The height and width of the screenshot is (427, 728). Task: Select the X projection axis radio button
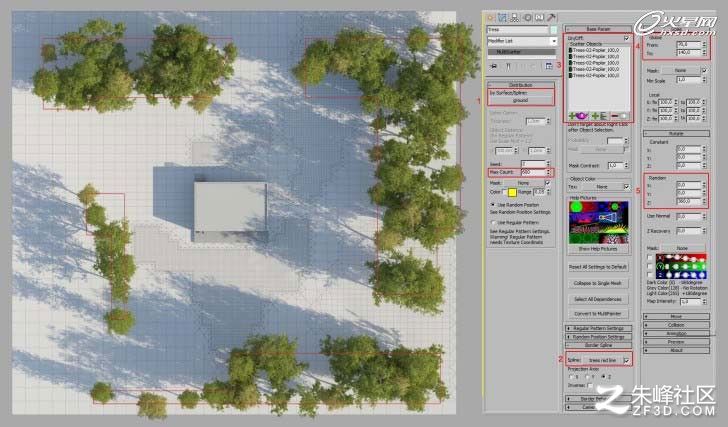coord(572,377)
